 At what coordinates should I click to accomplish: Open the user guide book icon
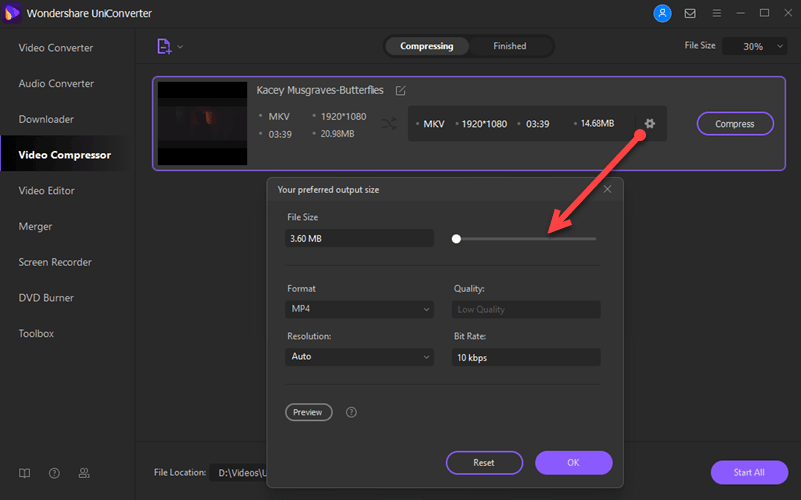point(25,473)
